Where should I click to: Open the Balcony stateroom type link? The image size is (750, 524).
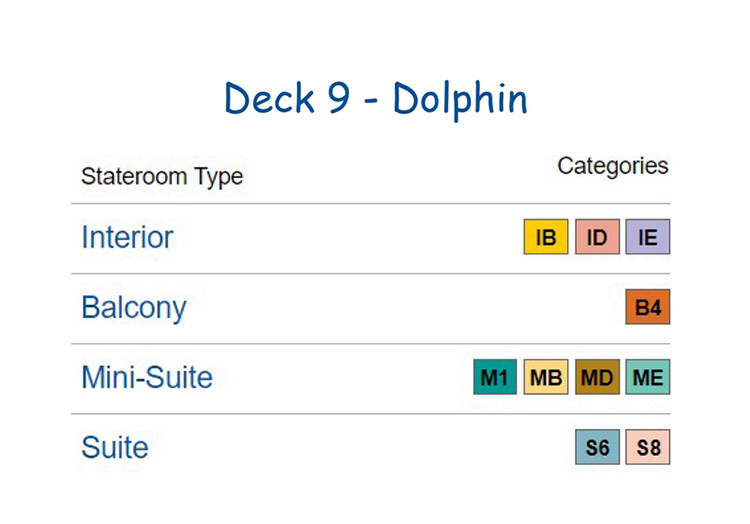point(134,308)
